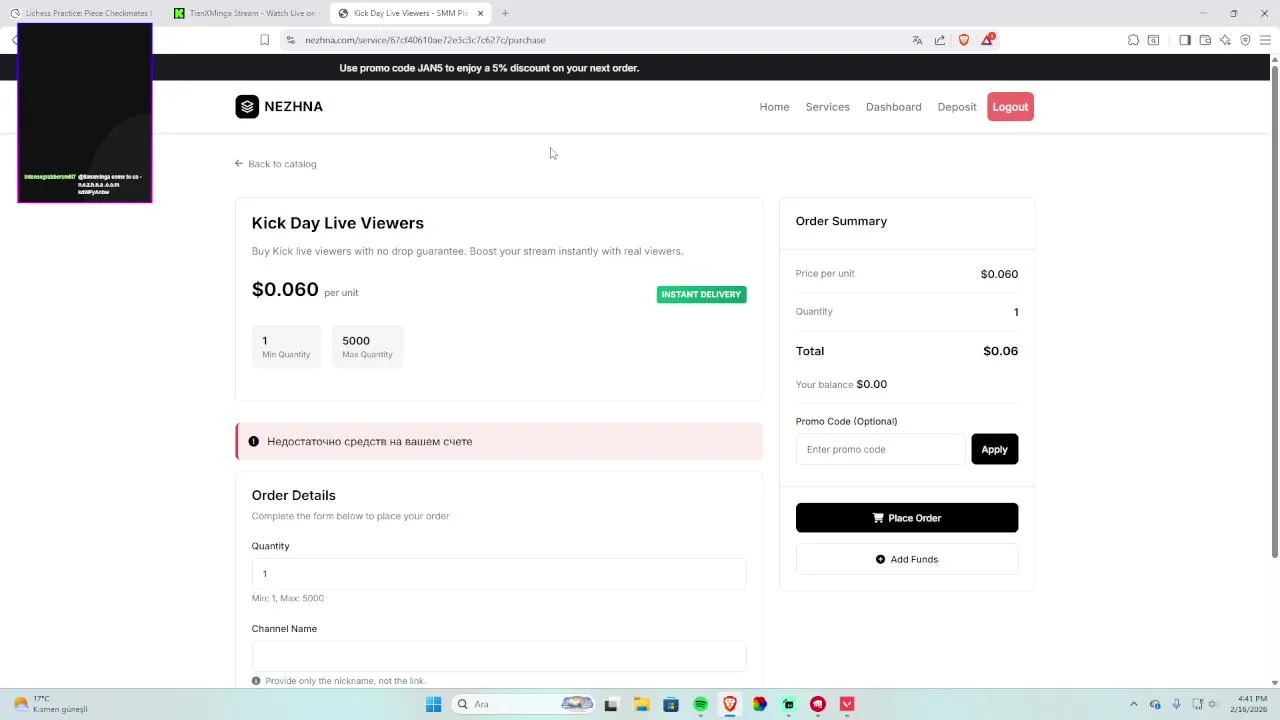Go to Home in the site navigation
Image resolution: width=1280 pixels, height=720 pixels.
774,107
